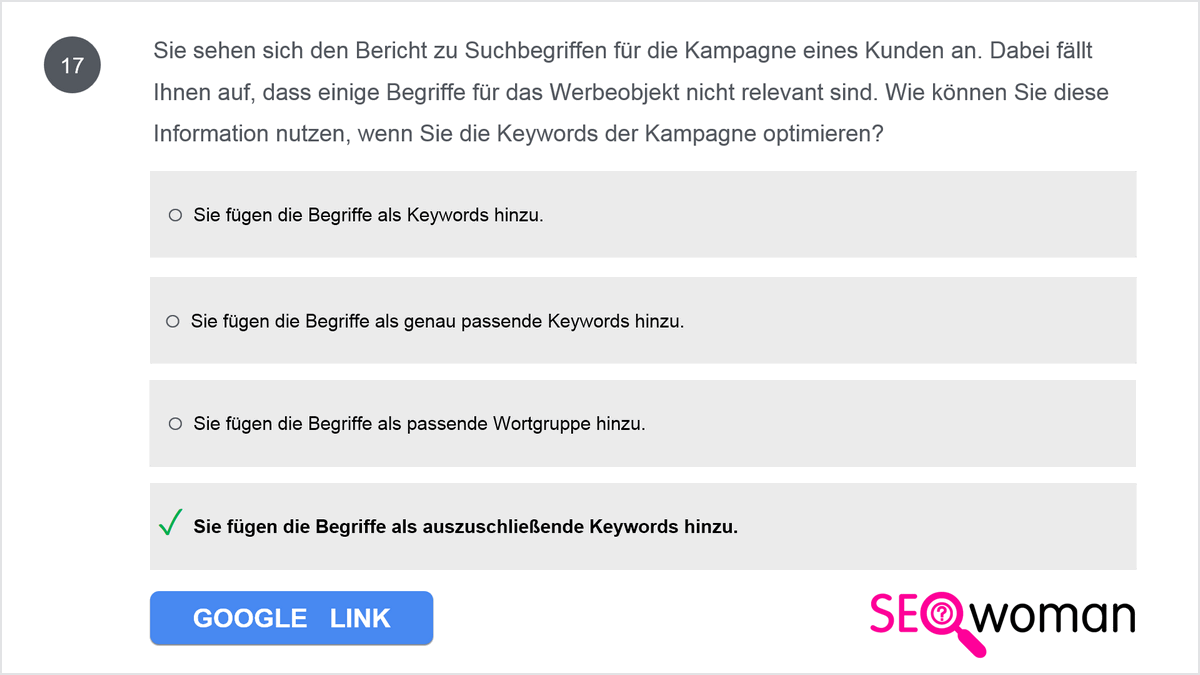Click the pink 'SE' letters in logo
The height and width of the screenshot is (675, 1200).
(895, 614)
